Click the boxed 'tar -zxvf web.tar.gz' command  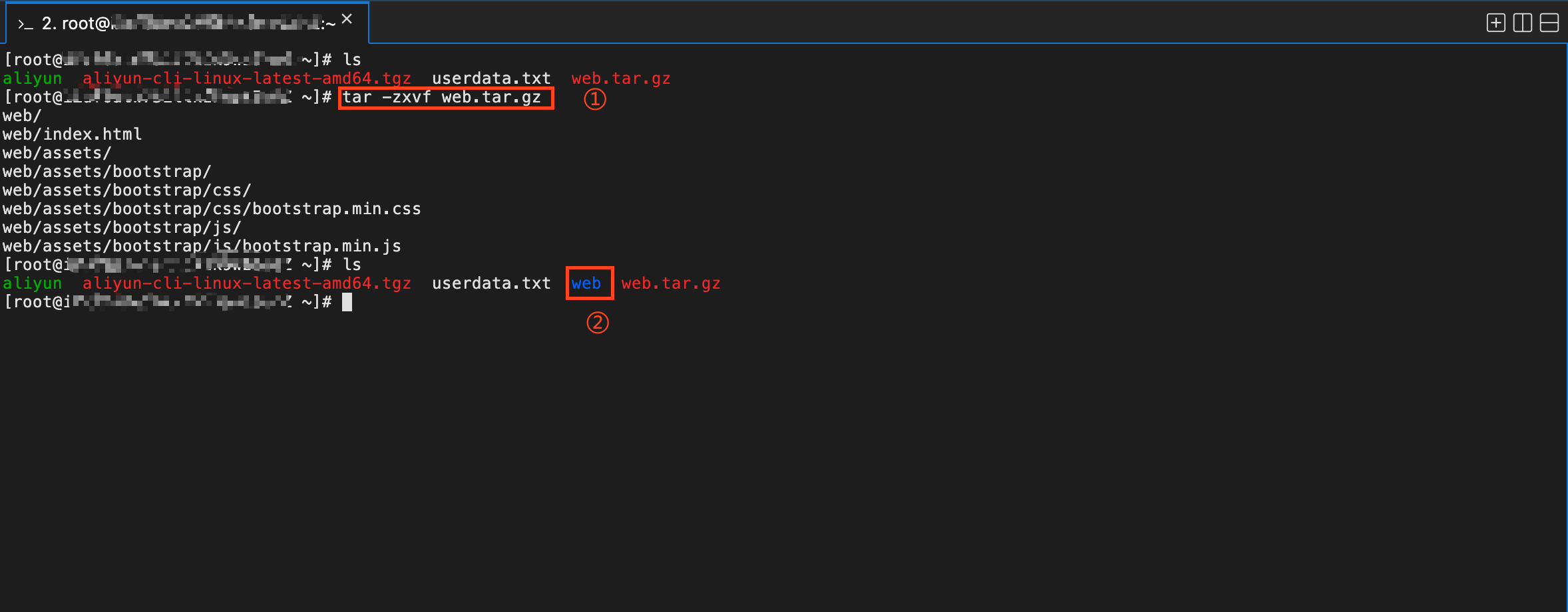click(442, 98)
